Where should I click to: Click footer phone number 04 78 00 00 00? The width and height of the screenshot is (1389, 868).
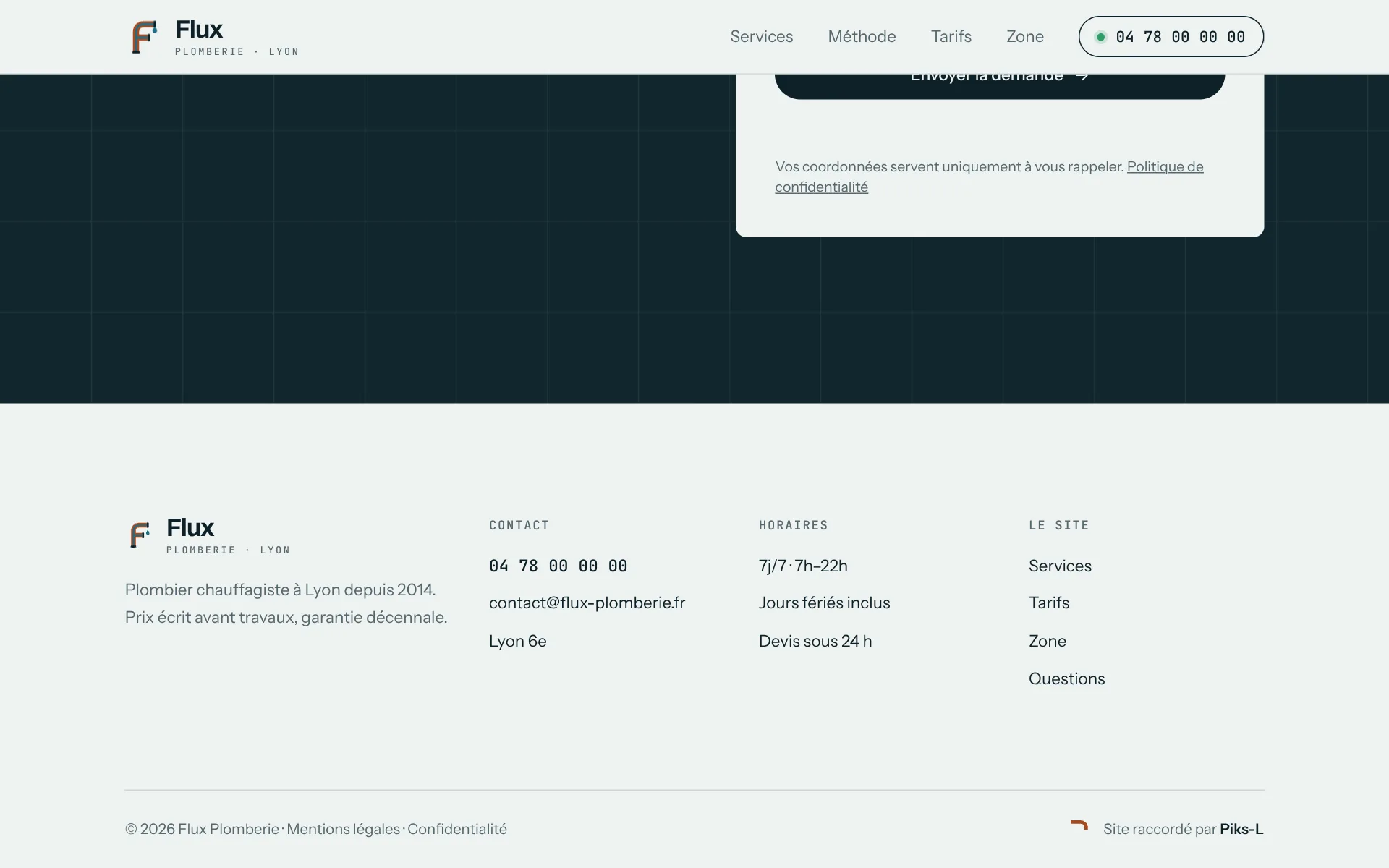click(x=558, y=566)
